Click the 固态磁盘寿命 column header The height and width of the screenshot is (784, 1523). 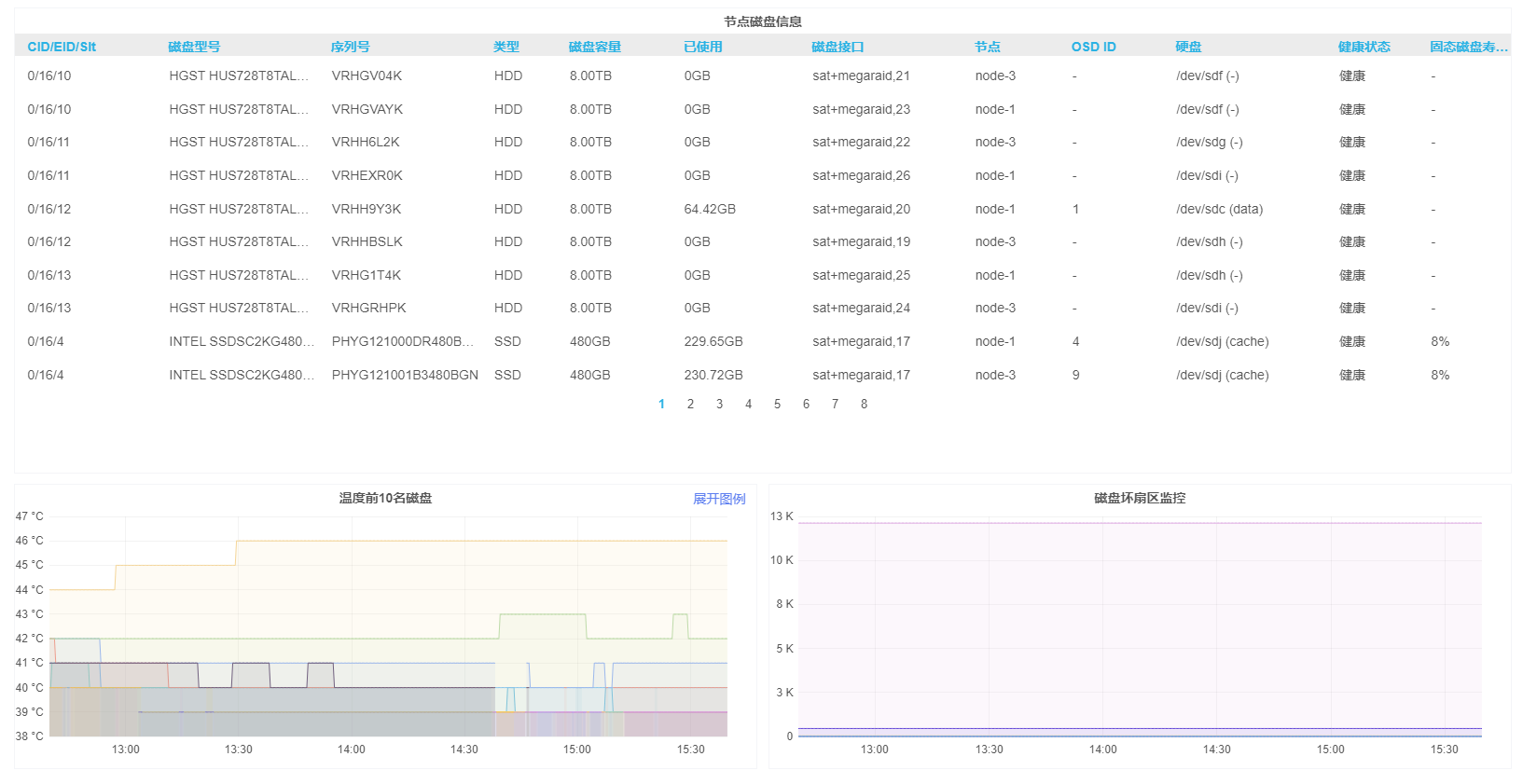point(1468,47)
